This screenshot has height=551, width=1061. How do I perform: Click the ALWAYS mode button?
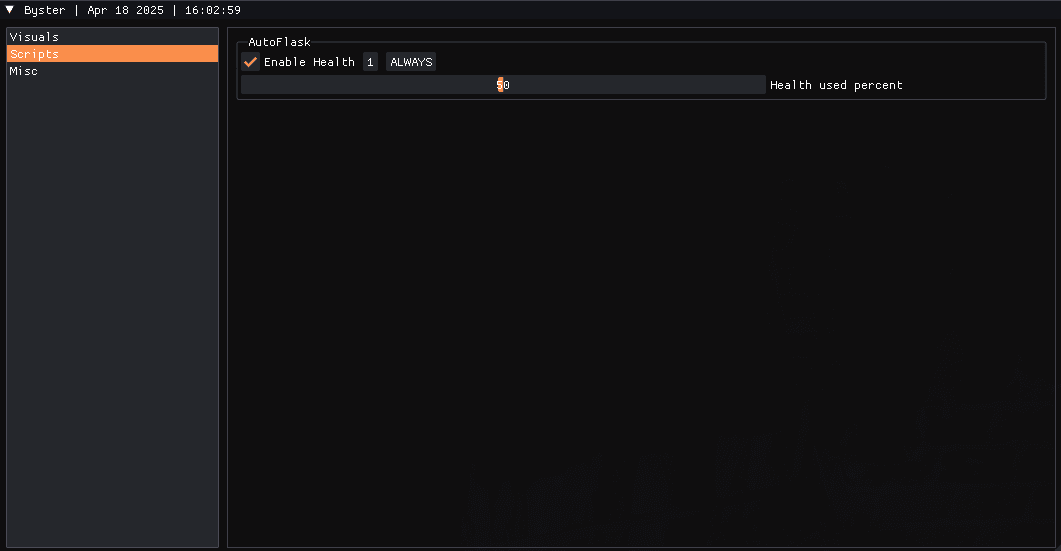(x=411, y=62)
